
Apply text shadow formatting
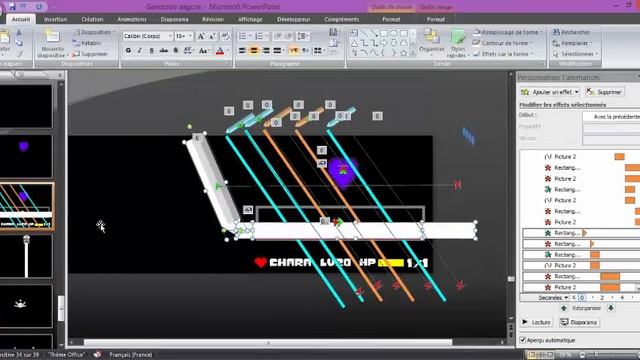pos(176,50)
